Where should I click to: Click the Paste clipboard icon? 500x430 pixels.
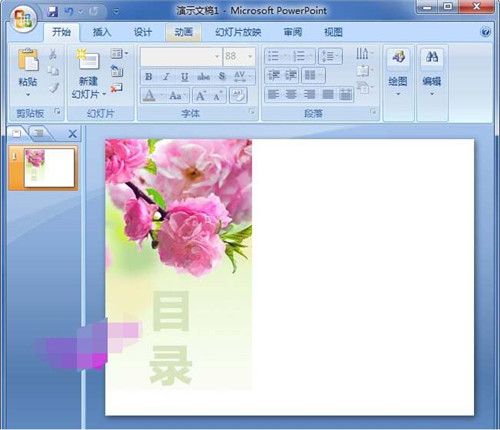(x=28, y=60)
